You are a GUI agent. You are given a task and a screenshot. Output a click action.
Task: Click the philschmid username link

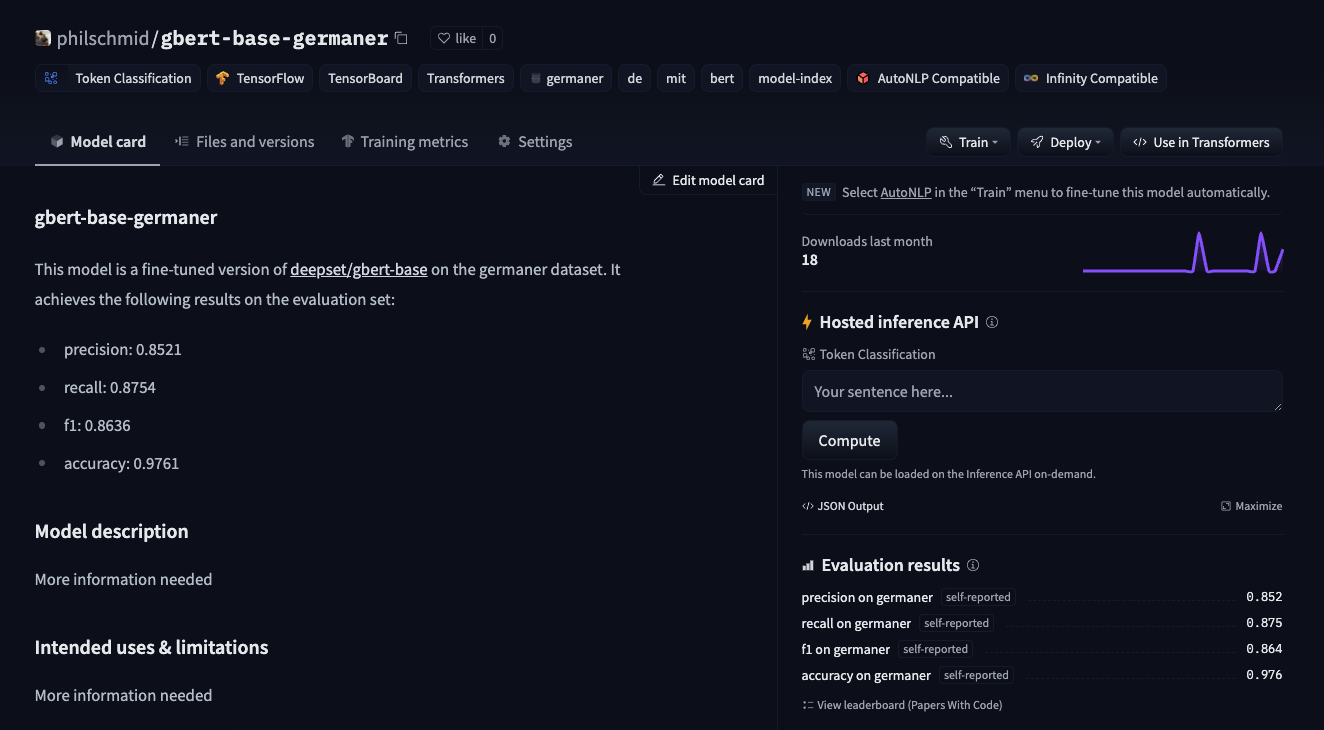tap(103, 38)
